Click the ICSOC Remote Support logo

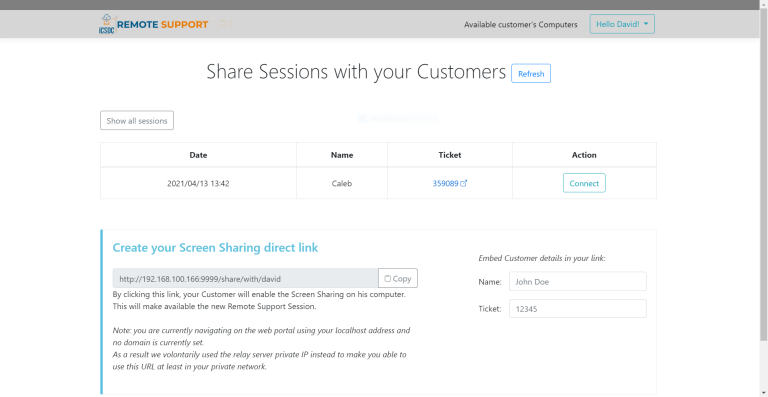point(153,24)
